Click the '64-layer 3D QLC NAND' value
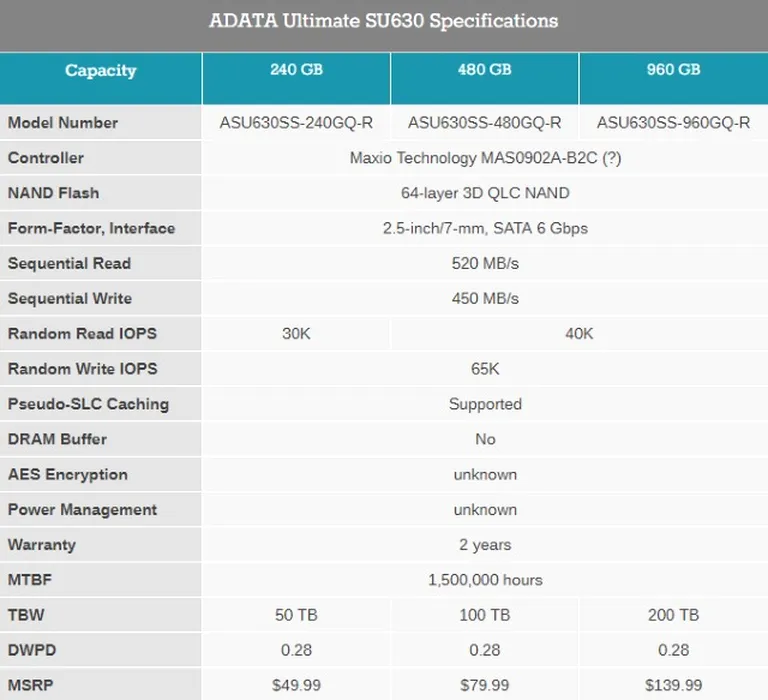768x700 pixels. tap(485, 193)
